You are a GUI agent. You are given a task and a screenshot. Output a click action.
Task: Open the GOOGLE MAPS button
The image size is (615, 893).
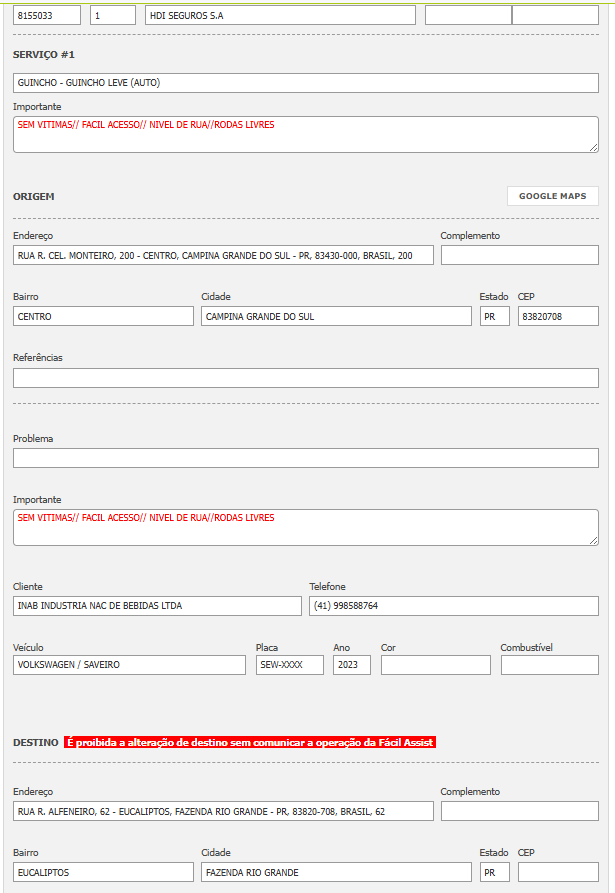coord(552,196)
